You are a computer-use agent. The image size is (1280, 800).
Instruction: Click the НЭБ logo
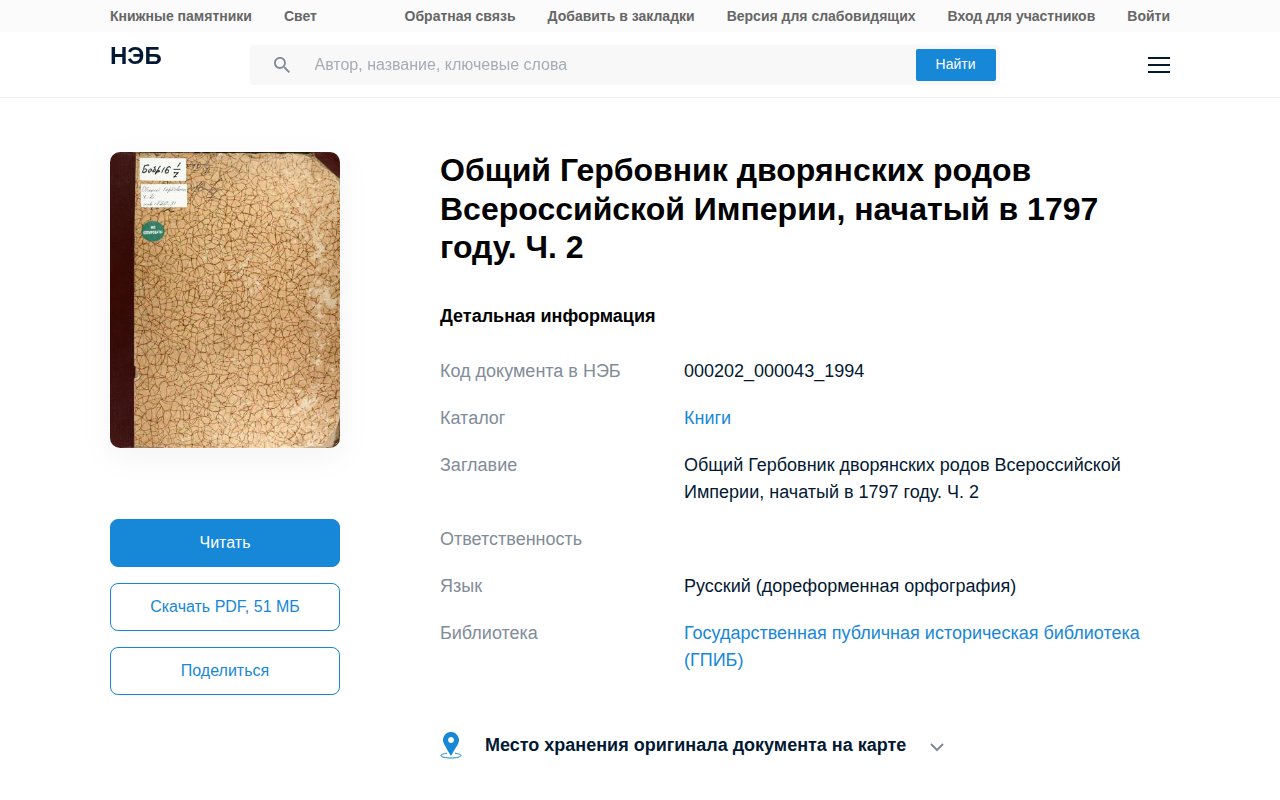136,57
